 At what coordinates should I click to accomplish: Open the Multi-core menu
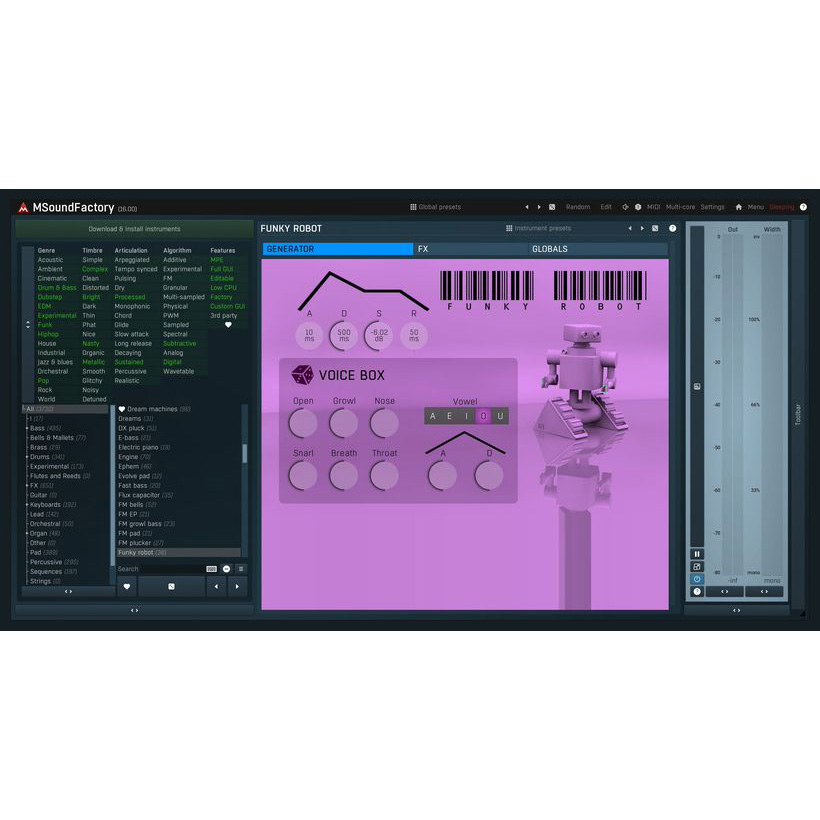pos(680,207)
